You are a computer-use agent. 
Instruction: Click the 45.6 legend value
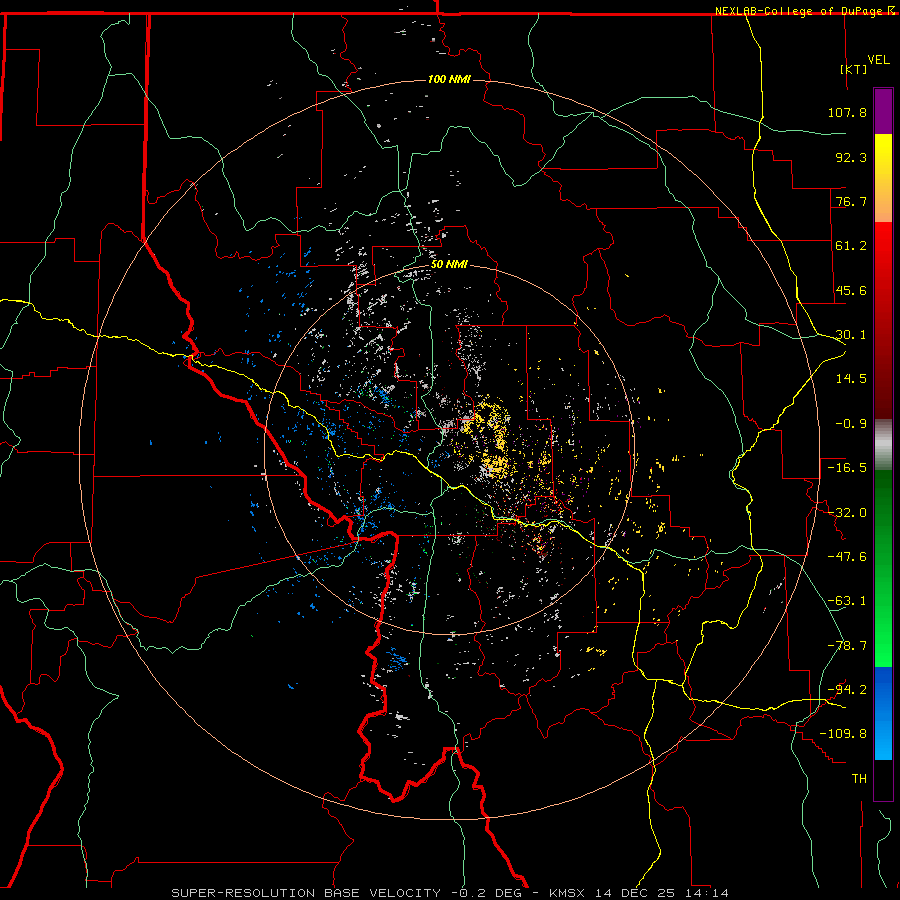click(x=851, y=290)
